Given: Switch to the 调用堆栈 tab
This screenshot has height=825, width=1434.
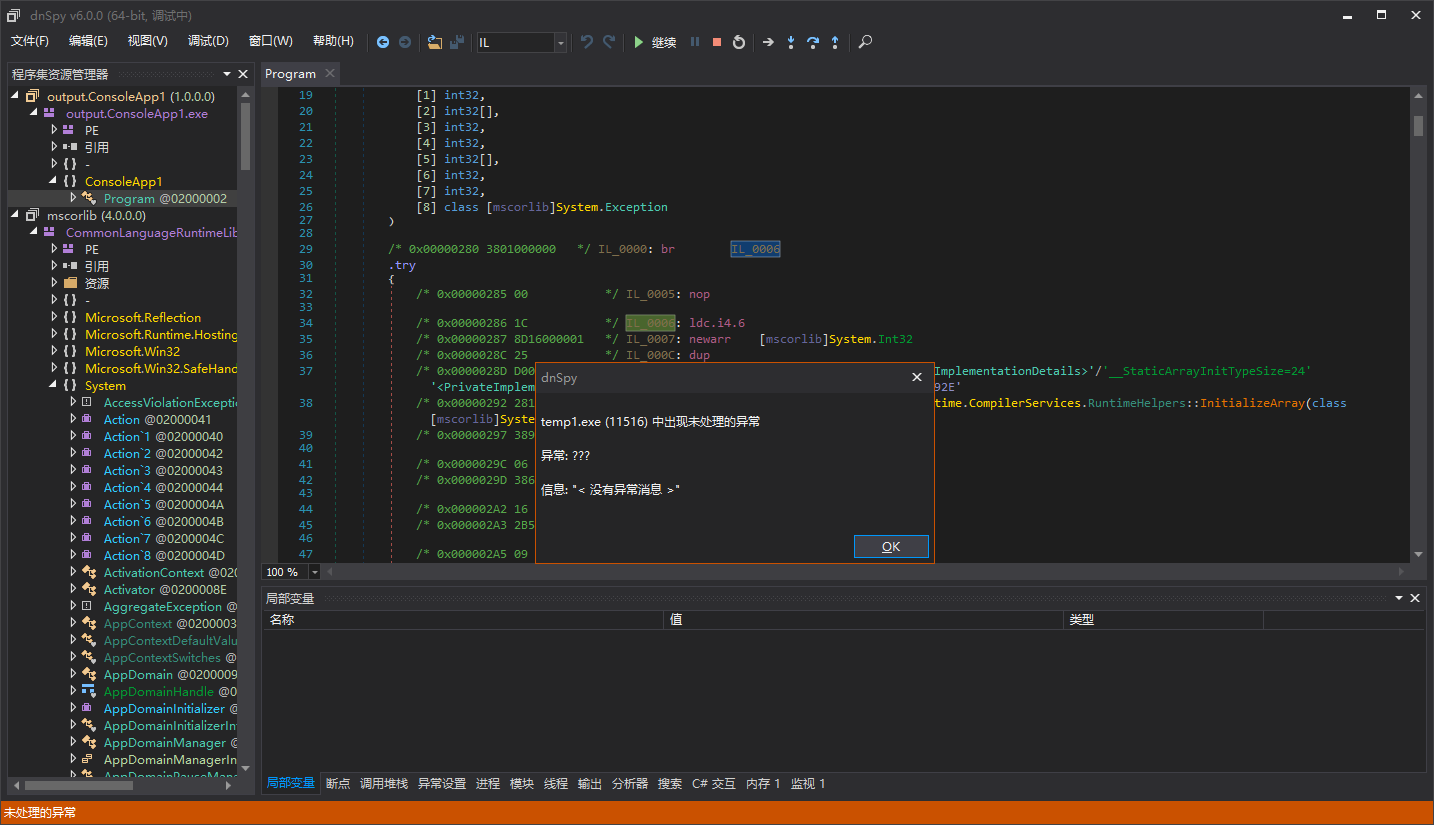Looking at the screenshot, I should click(384, 784).
